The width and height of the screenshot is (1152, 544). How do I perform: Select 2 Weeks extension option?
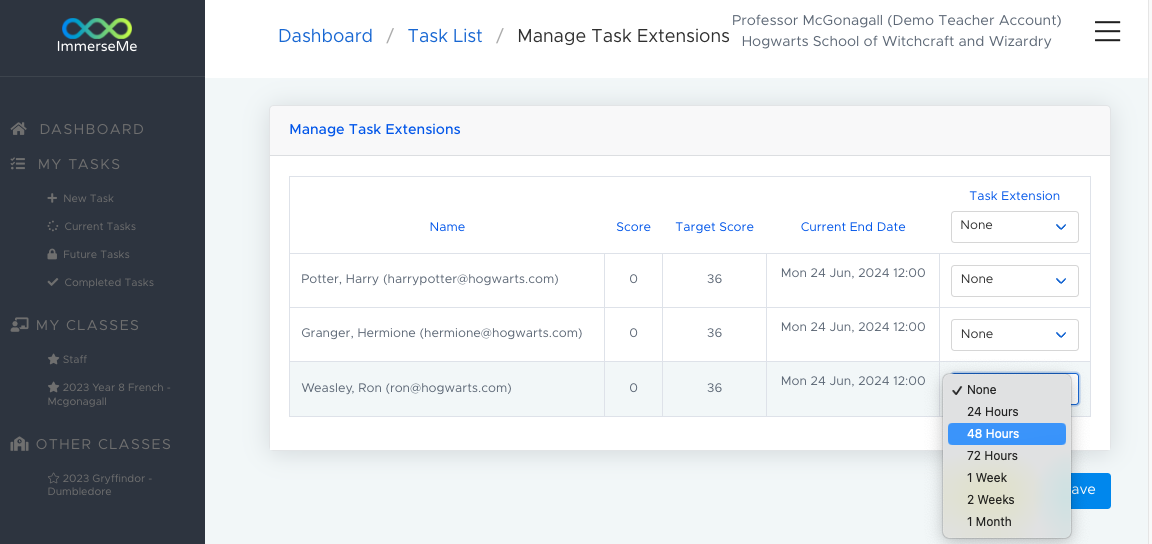1007,500
